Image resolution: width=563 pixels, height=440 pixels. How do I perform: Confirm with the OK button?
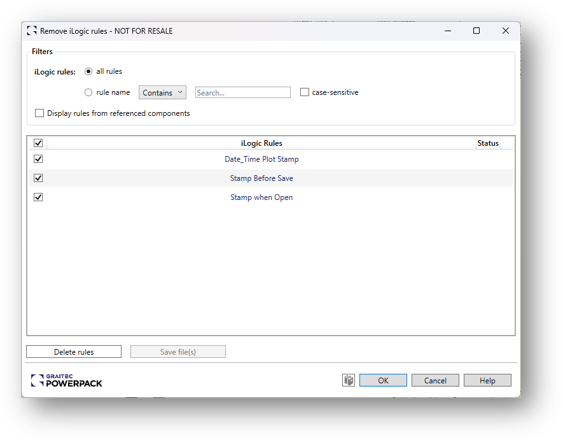click(383, 380)
